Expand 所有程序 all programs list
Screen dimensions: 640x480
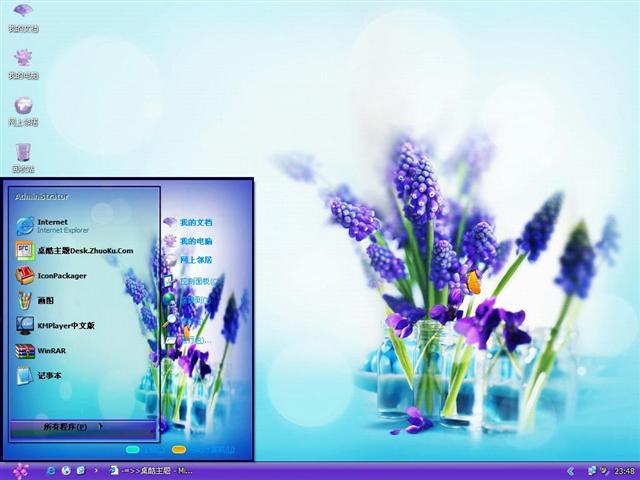(x=83, y=427)
